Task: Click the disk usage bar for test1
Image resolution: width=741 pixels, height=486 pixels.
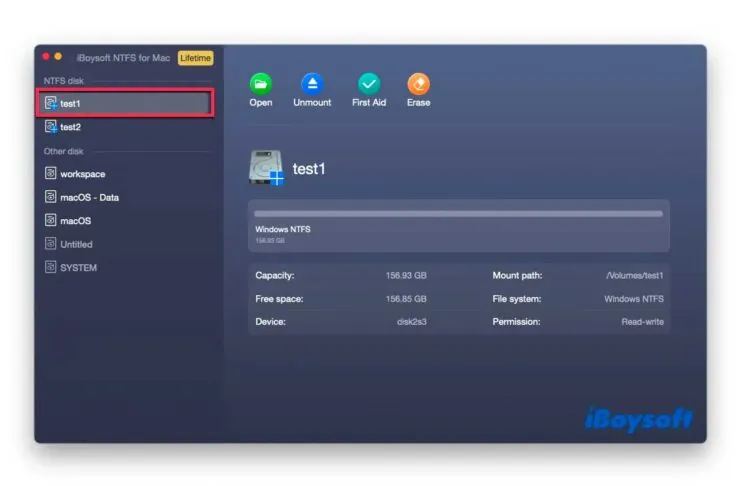Action: click(458, 214)
